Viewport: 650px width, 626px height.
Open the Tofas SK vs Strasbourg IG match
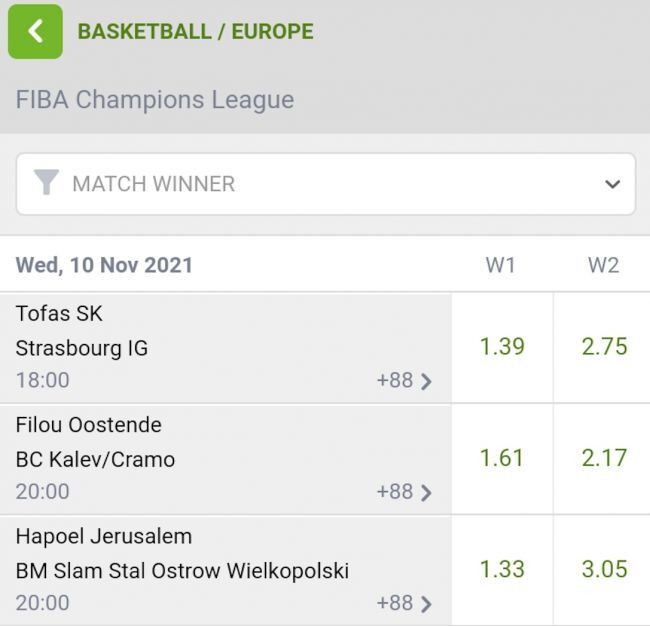[x=200, y=332]
